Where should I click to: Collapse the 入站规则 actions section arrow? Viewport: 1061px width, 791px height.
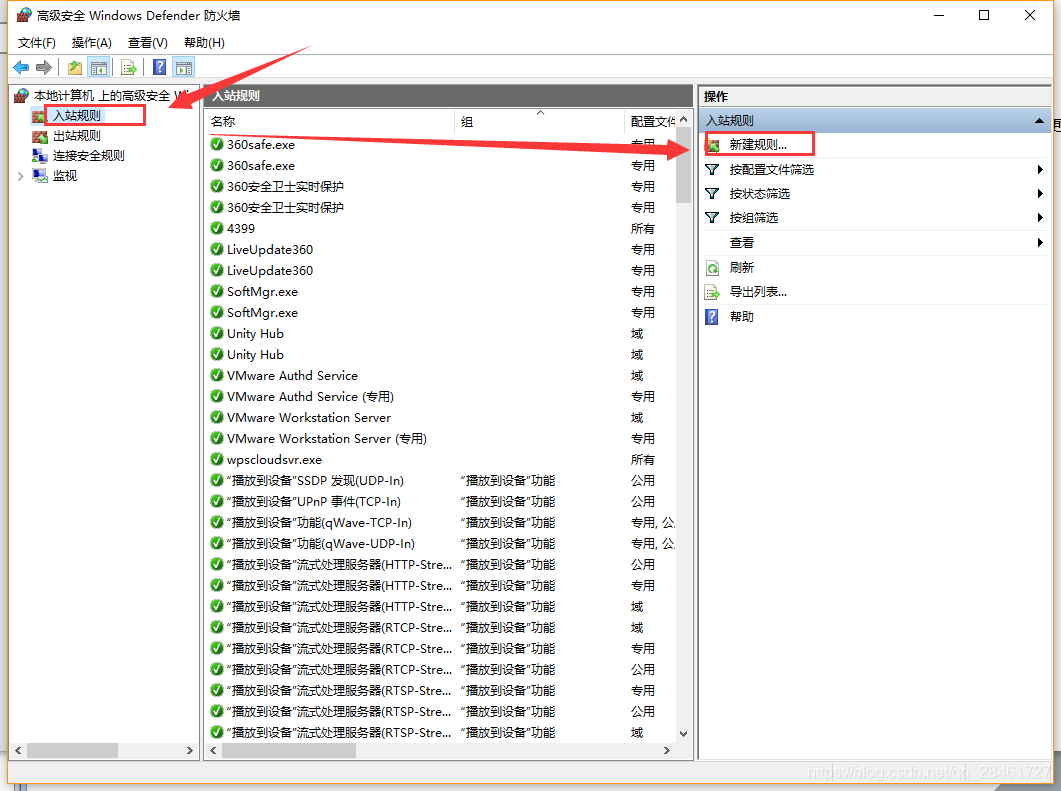point(1039,121)
